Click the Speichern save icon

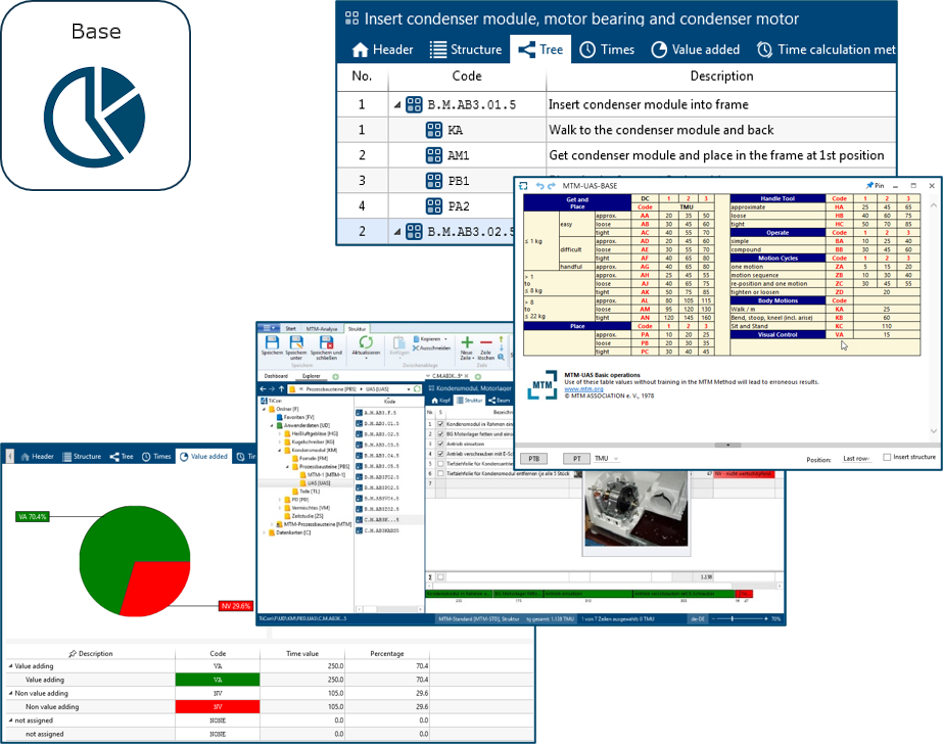pyautogui.click(x=272, y=343)
